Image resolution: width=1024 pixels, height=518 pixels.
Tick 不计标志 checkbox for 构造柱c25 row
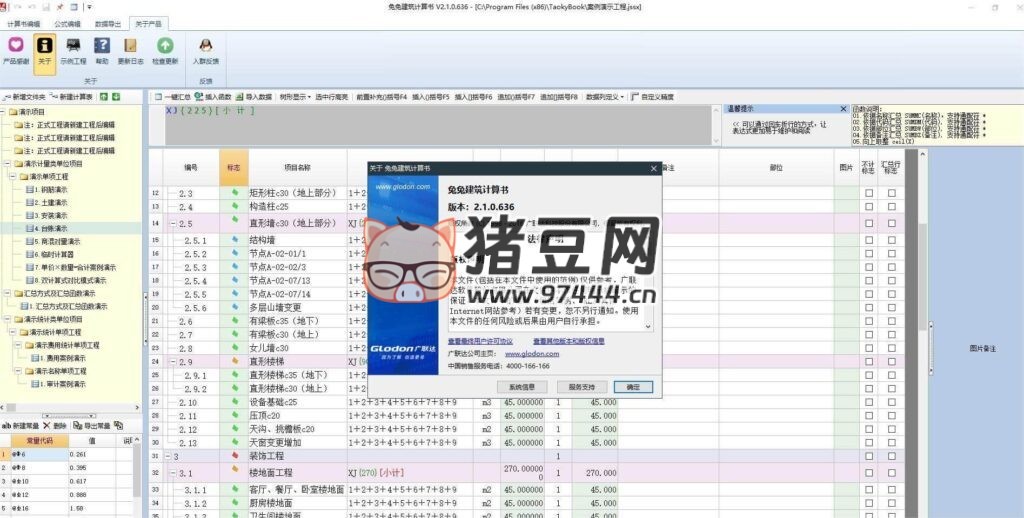point(869,207)
